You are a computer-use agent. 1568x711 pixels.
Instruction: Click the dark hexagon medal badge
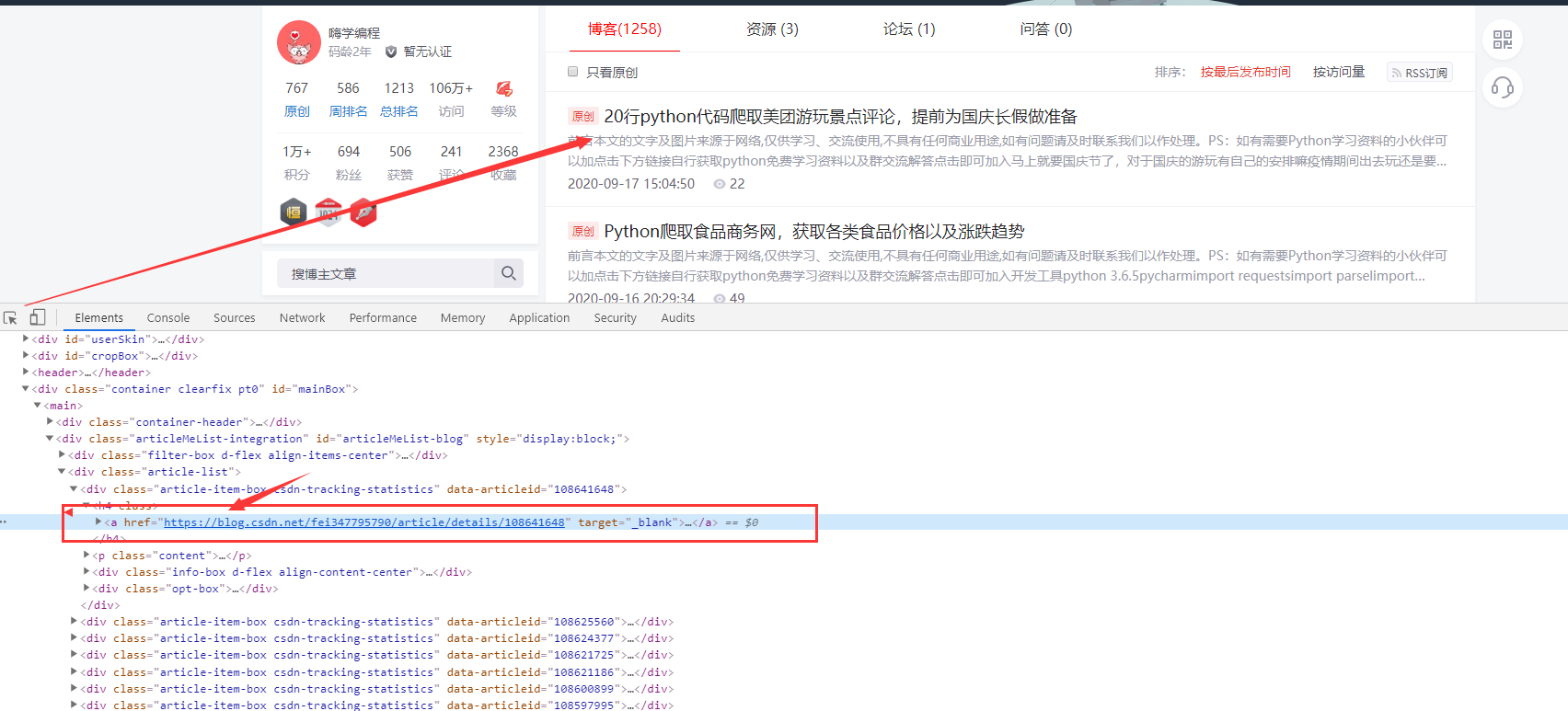(x=294, y=212)
